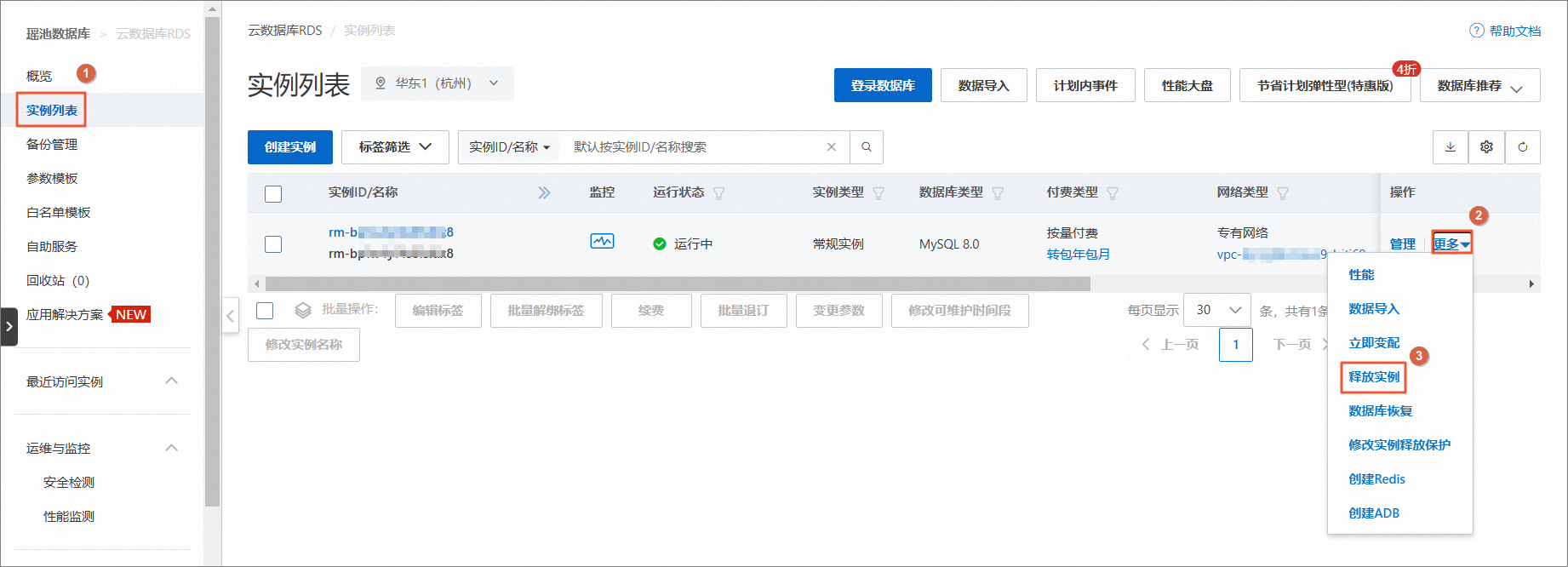Select 数据导入 in the dropdown menu

tap(1374, 309)
